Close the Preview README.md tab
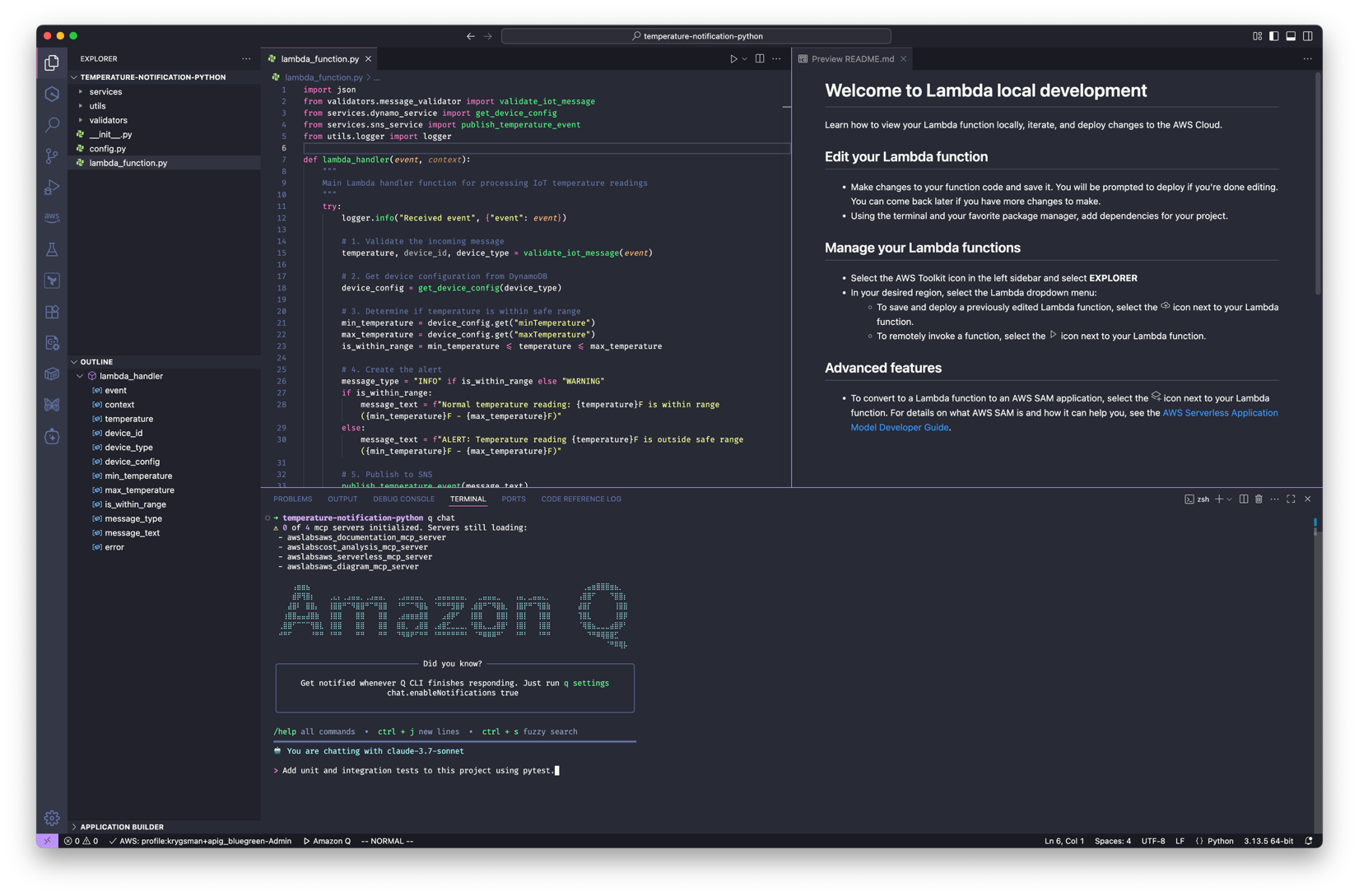This screenshot has height=896, width=1359. (x=903, y=59)
